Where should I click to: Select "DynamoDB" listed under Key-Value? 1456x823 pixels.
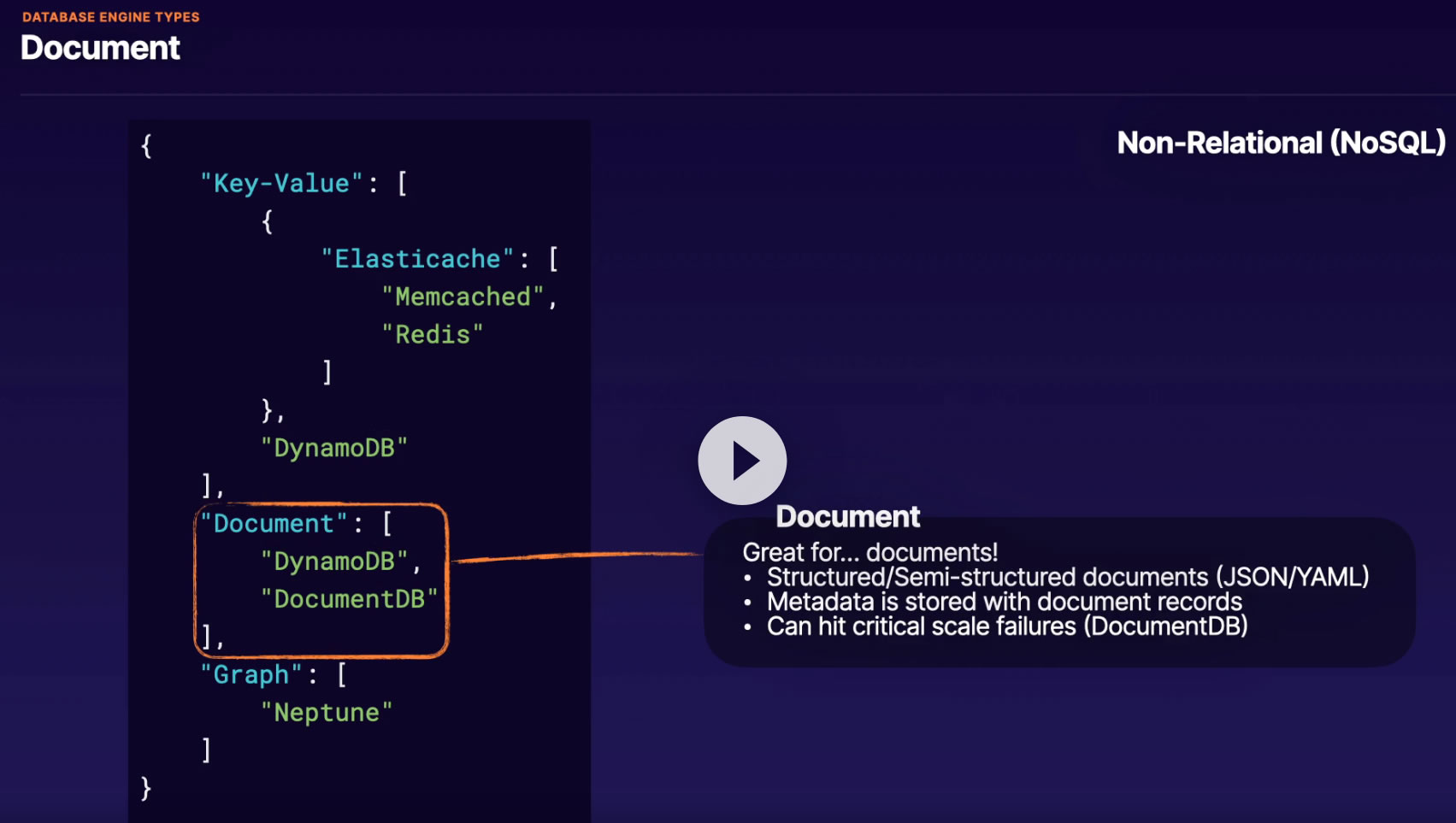tap(334, 448)
